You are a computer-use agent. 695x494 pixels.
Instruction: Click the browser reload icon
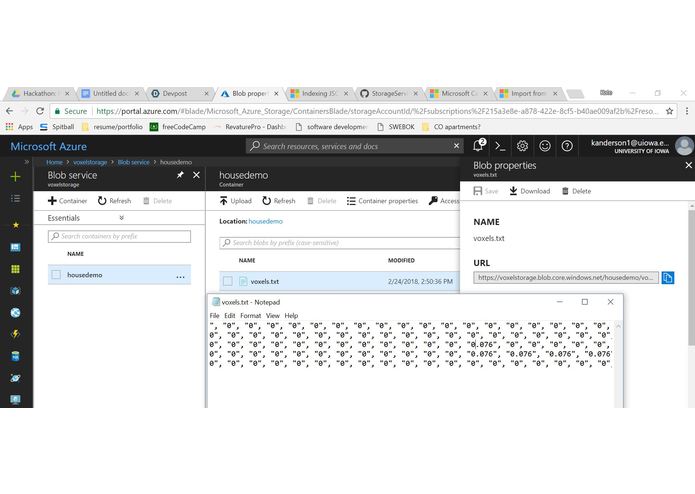[40, 111]
